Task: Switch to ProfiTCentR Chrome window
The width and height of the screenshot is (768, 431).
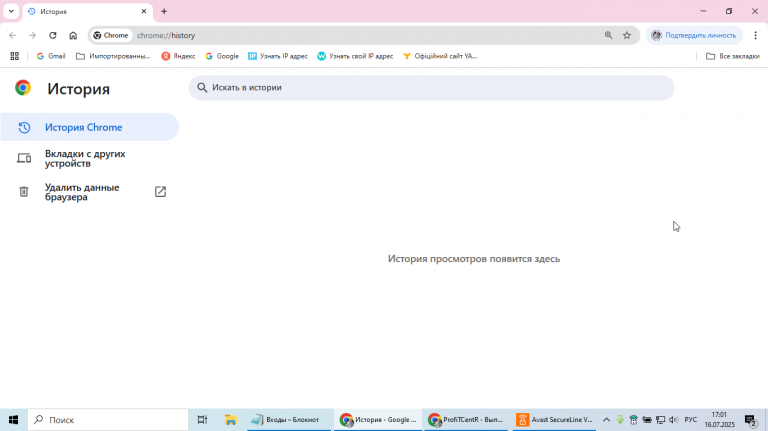Action: click(466, 420)
